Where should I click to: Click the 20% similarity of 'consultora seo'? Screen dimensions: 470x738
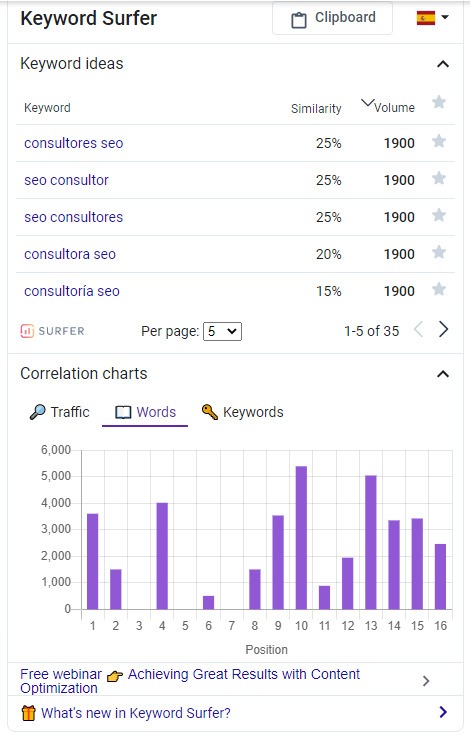pyautogui.click(x=328, y=254)
